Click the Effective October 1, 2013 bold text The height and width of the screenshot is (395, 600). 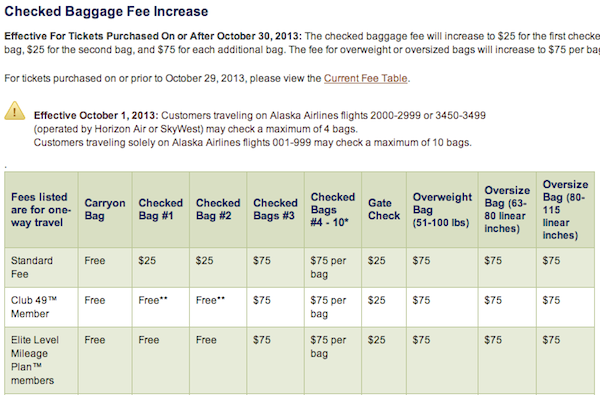[x=96, y=115]
